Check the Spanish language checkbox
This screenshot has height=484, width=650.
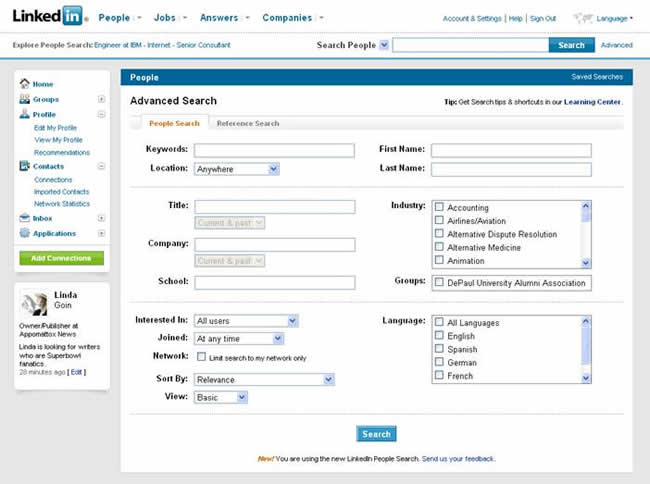point(439,348)
